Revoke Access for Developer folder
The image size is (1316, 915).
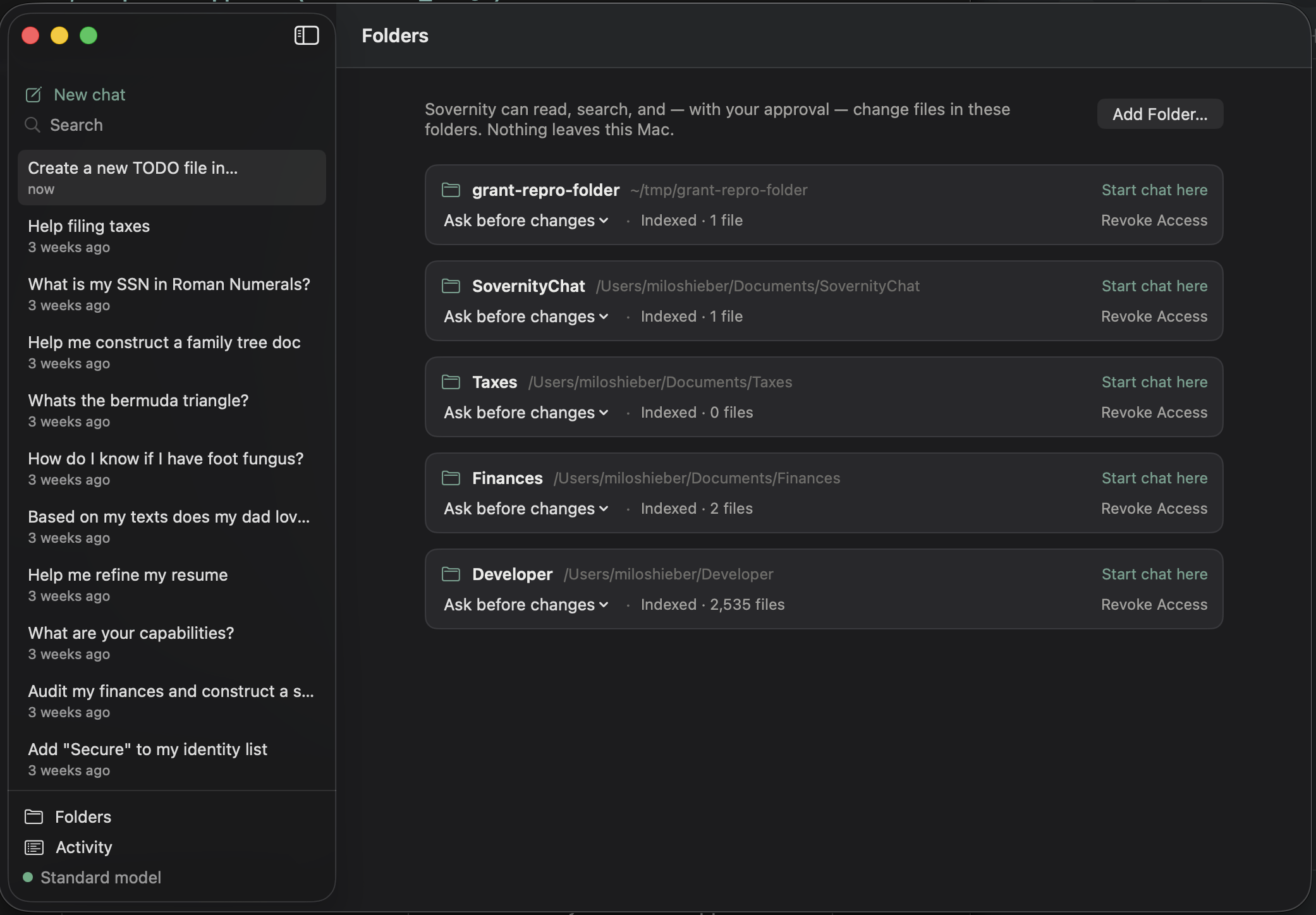point(1154,604)
